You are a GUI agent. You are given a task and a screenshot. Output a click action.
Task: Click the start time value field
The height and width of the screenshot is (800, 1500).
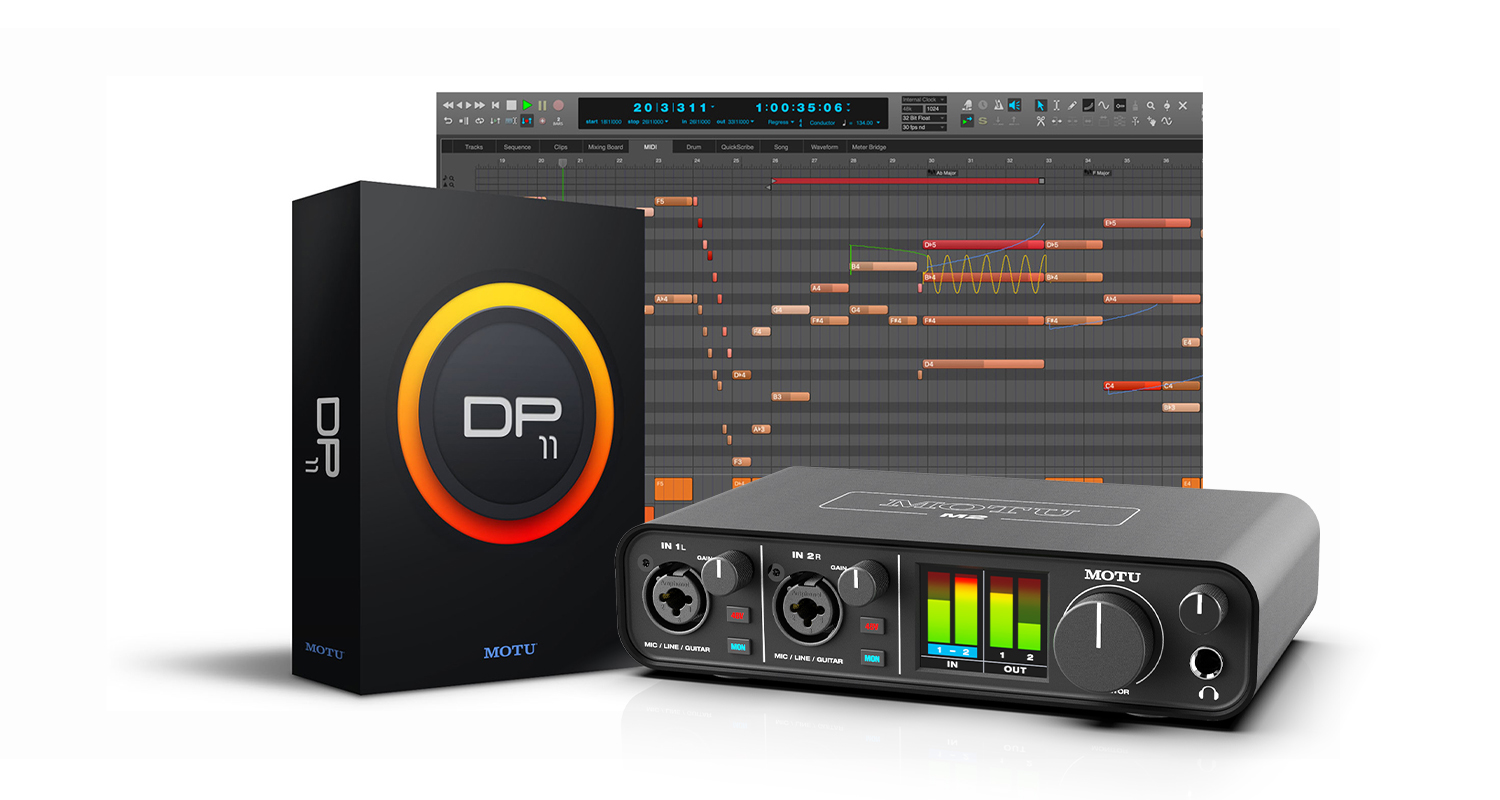coord(611,121)
